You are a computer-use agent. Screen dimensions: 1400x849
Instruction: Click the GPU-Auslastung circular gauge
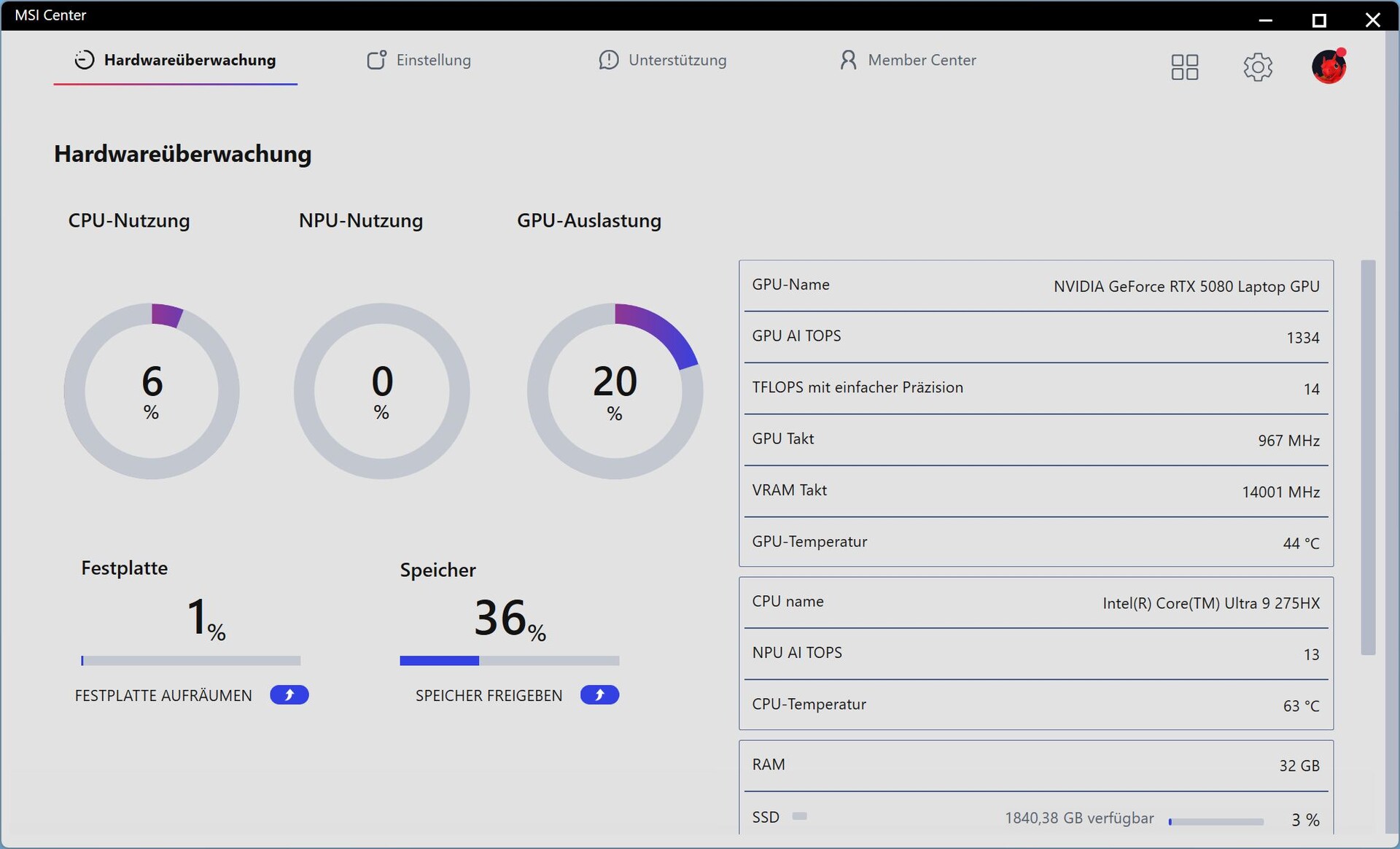[615, 391]
